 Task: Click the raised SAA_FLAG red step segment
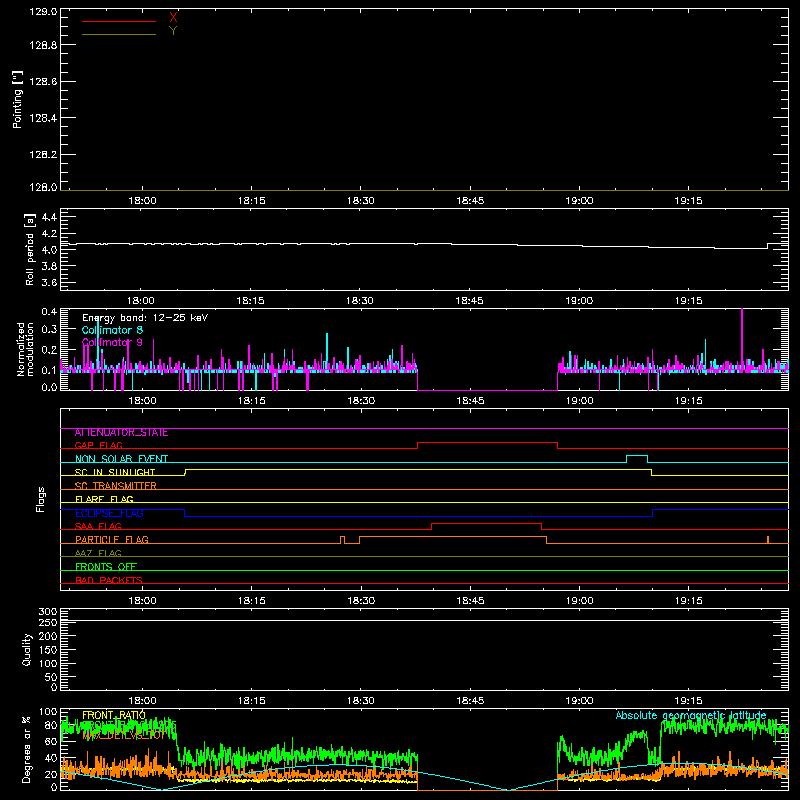(486, 523)
